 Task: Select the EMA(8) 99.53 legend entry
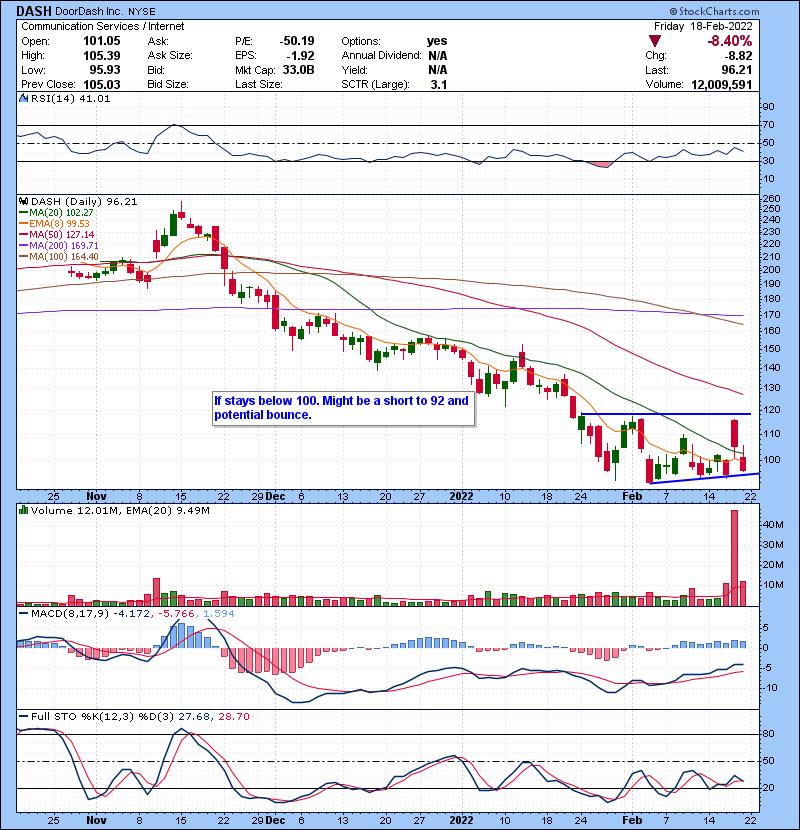[x=54, y=223]
